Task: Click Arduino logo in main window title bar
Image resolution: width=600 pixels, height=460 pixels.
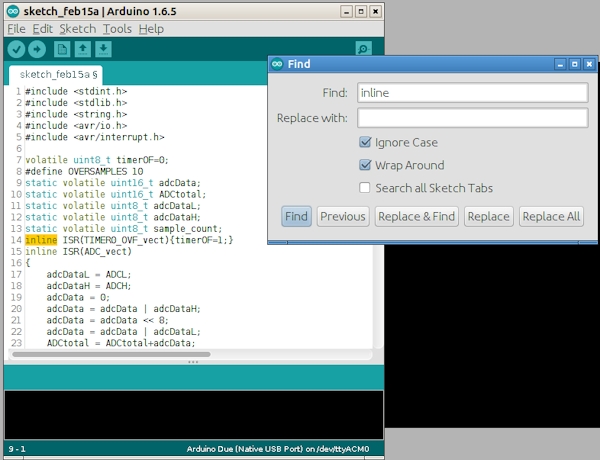Action: coord(13,11)
